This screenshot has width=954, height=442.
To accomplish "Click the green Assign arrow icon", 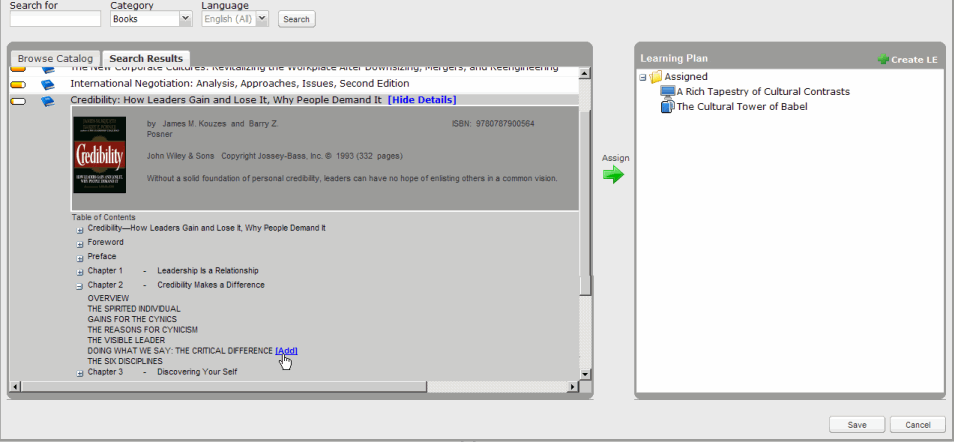I will 613,175.
